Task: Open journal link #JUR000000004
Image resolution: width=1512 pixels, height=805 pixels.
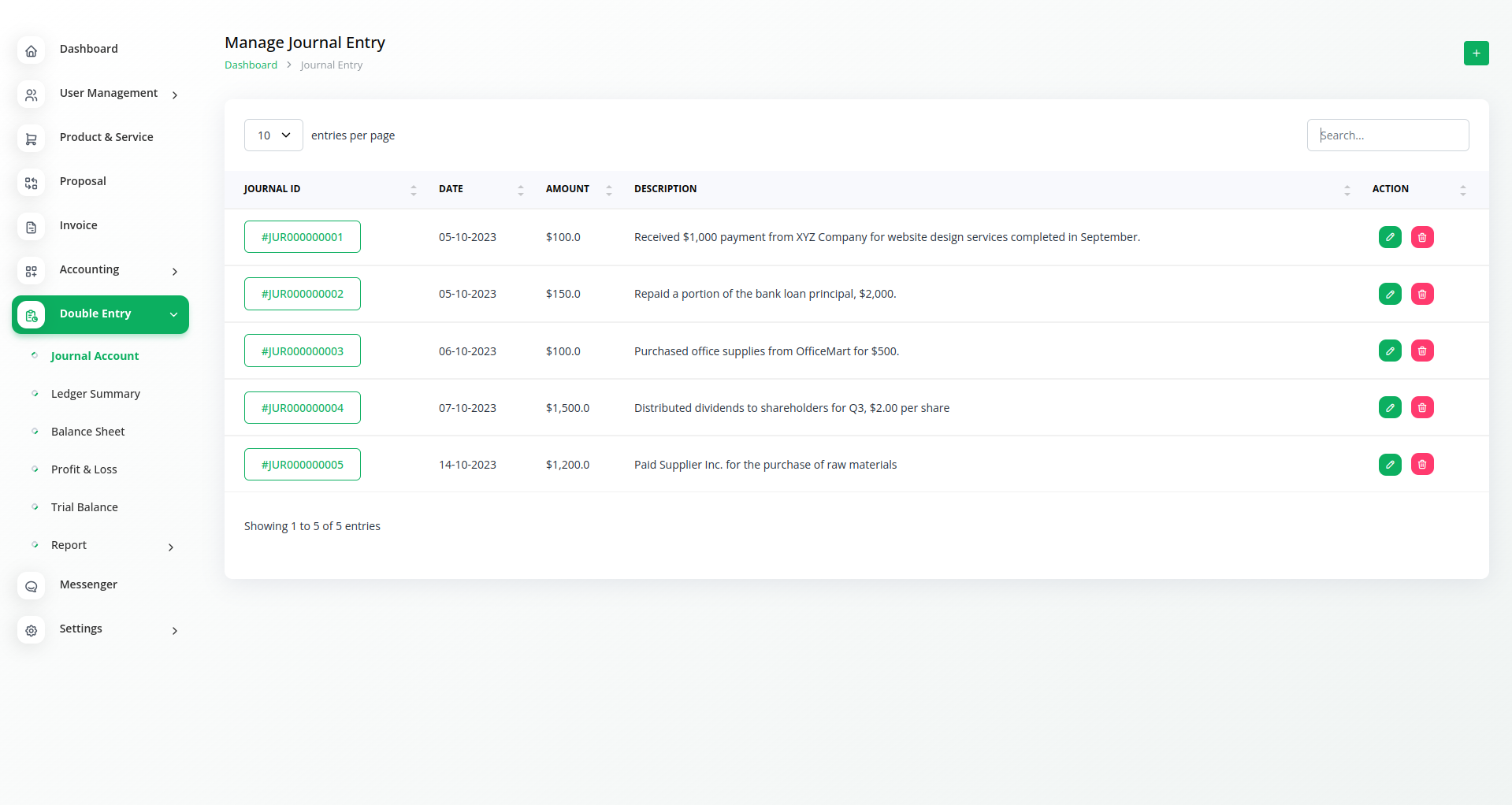Action: point(302,408)
